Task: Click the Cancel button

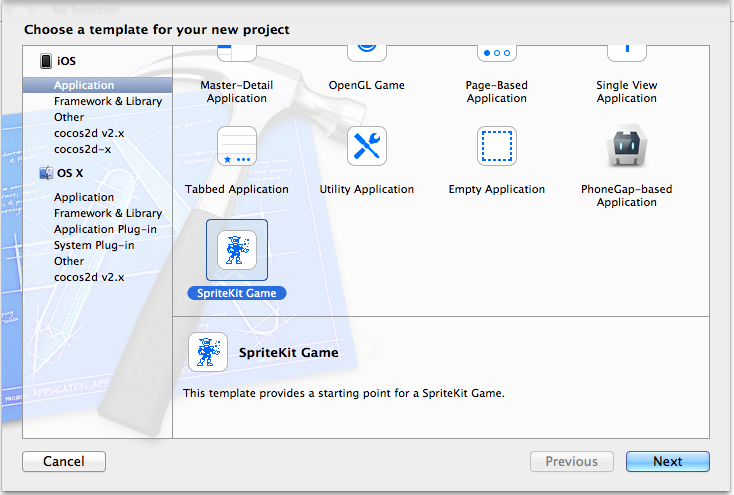Action: [64, 461]
